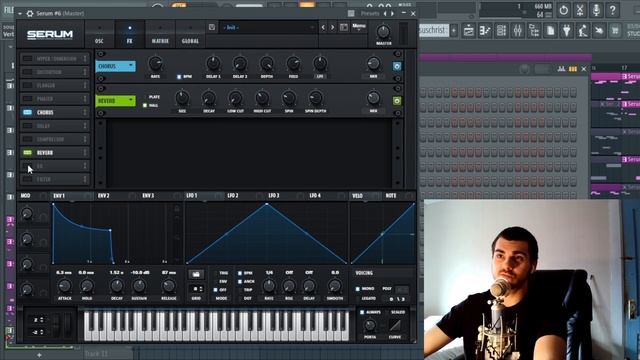Click FL Studio scissors cut icon
The image size is (640, 360).
[580, 10]
